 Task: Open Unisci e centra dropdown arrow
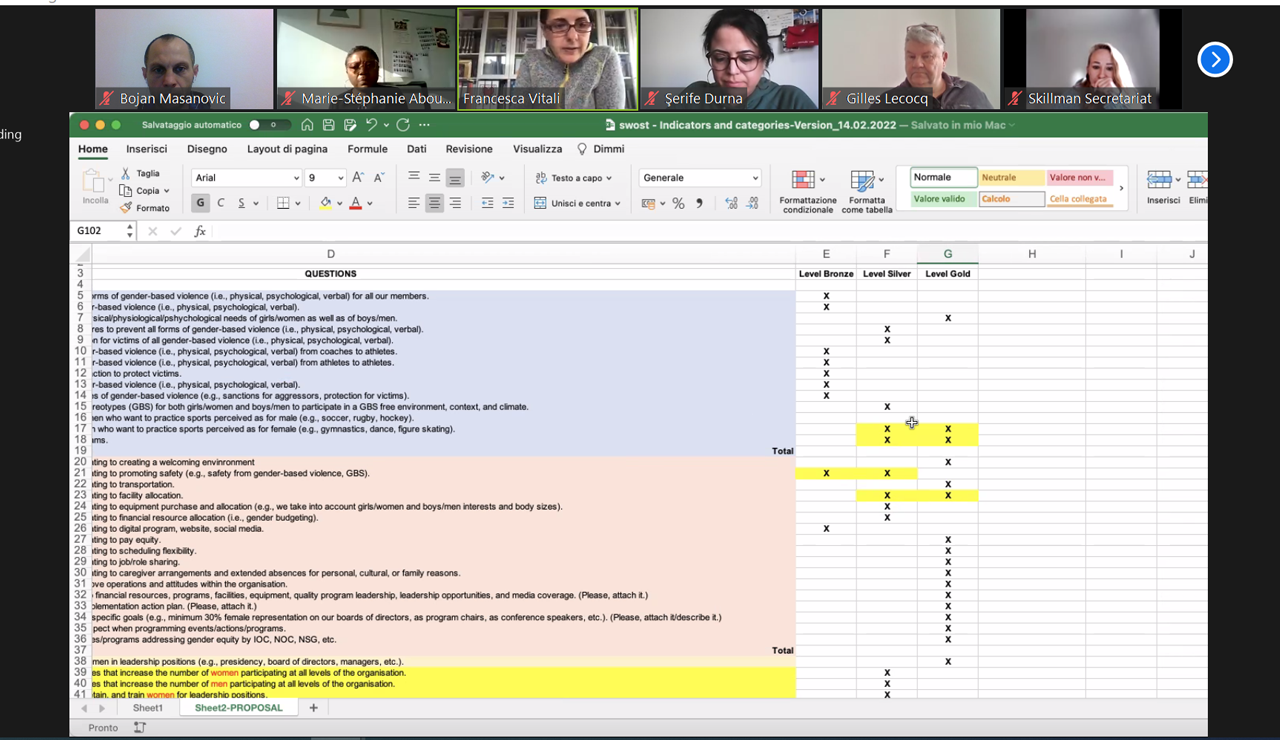click(617, 203)
